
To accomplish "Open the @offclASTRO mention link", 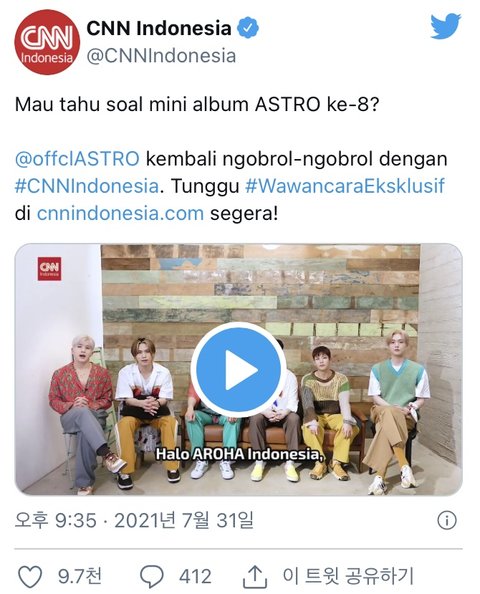I will point(77,159).
